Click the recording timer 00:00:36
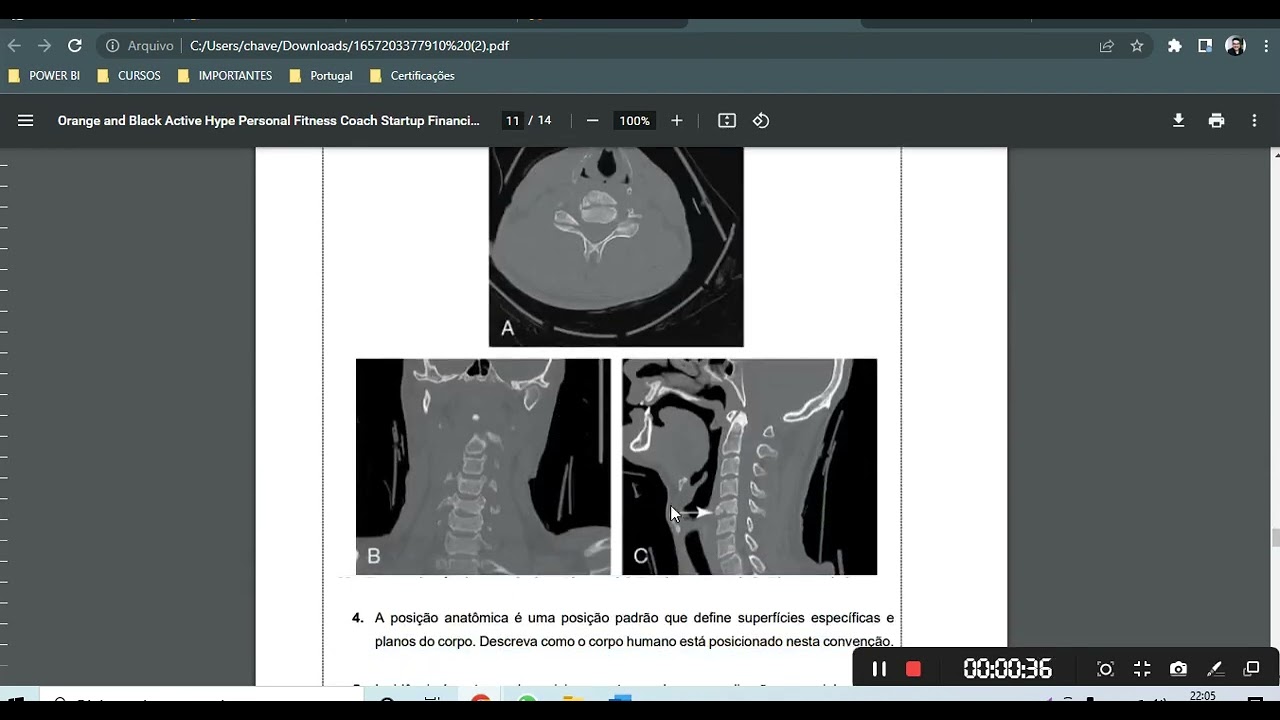 click(1007, 669)
